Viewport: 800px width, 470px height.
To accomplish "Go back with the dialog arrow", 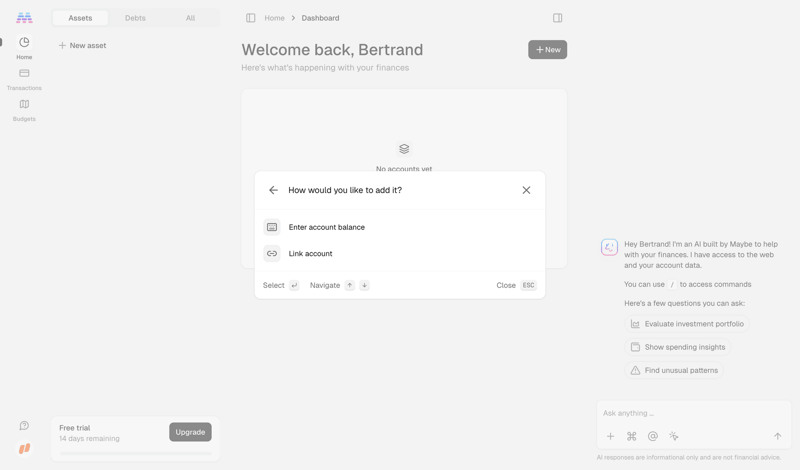I will (x=273, y=190).
